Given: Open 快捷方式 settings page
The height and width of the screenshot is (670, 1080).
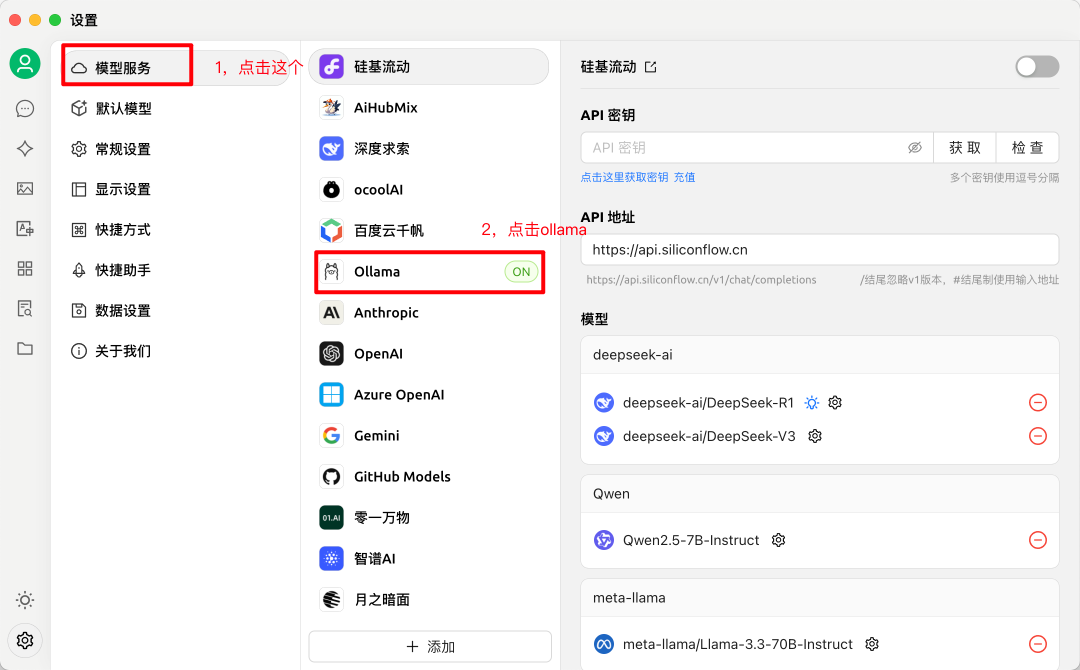Looking at the screenshot, I should [177, 229].
